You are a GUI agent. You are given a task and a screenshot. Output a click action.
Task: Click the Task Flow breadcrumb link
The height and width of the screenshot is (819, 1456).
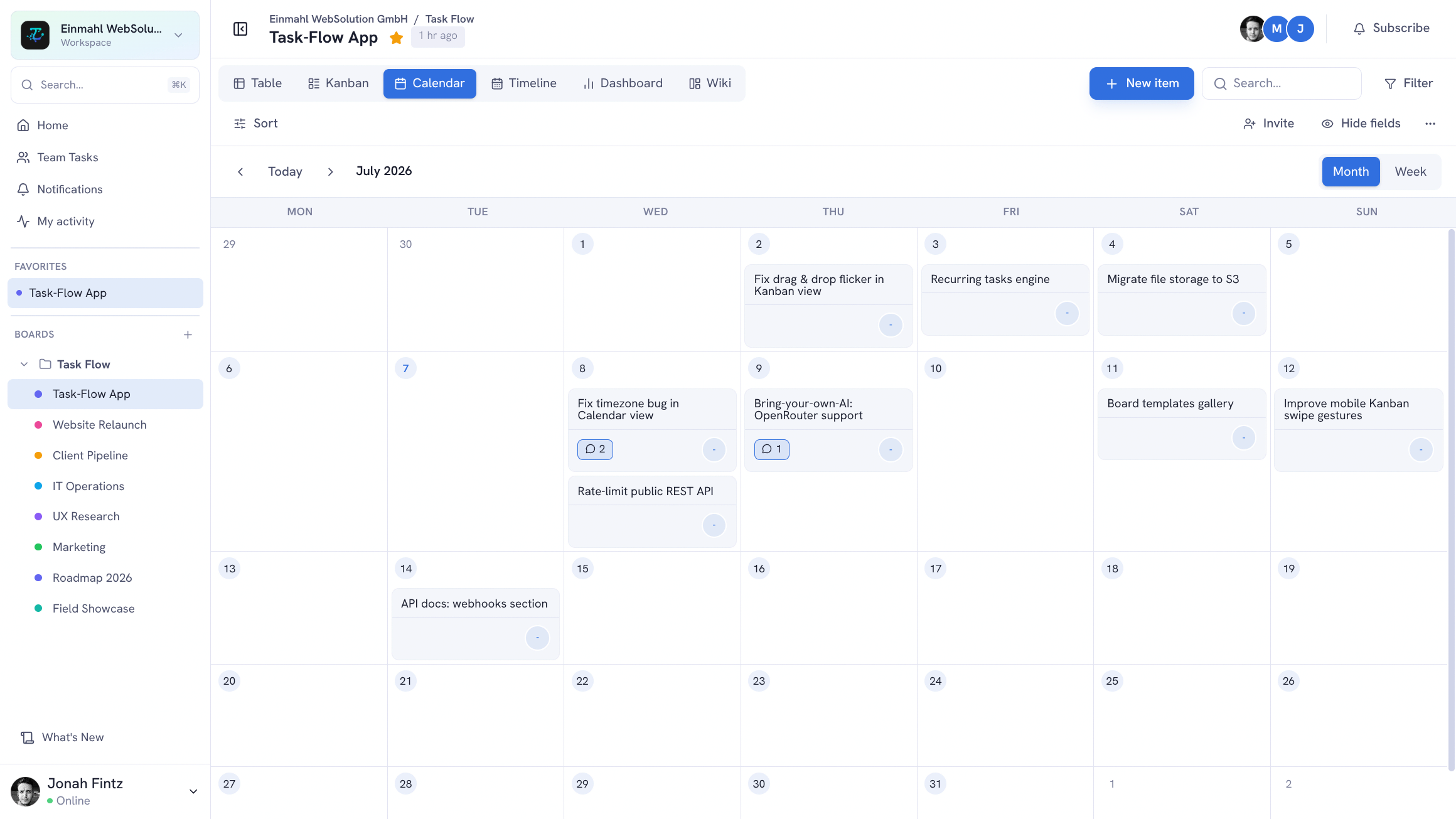tap(449, 19)
